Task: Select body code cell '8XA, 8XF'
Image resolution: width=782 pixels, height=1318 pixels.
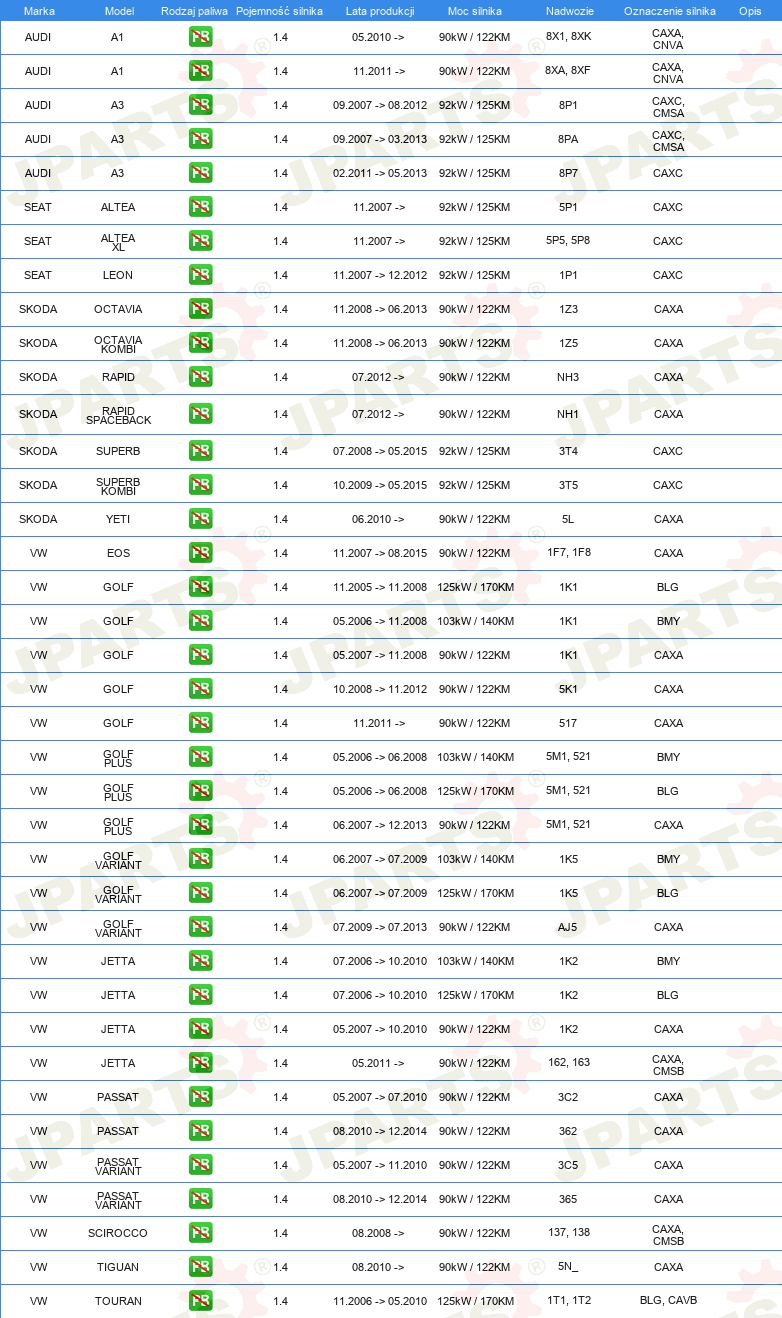Action: pyautogui.click(x=568, y=71)
